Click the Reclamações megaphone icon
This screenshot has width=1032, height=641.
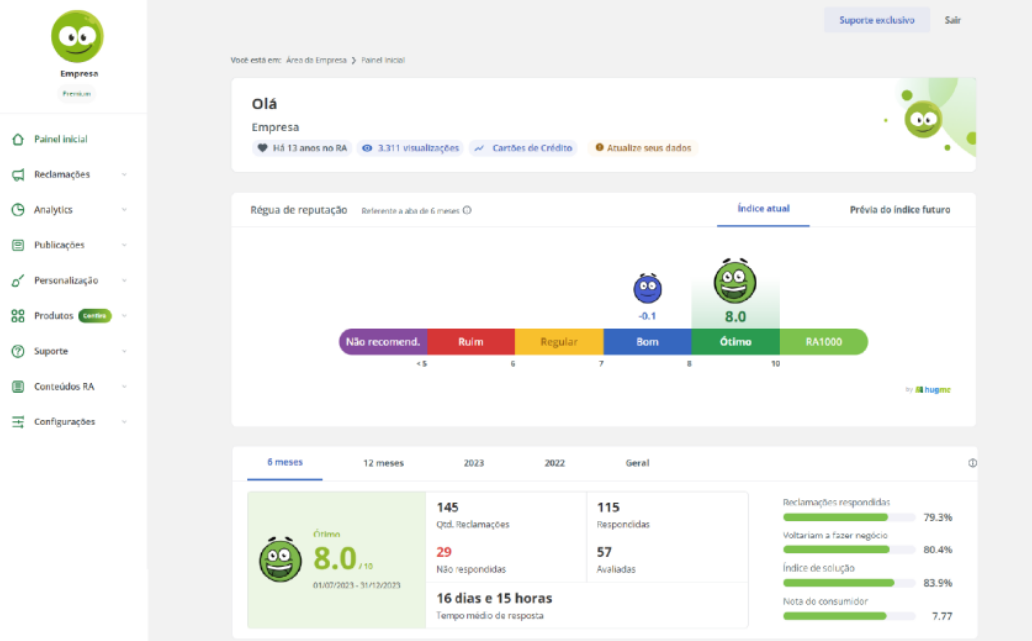point(18,175)
